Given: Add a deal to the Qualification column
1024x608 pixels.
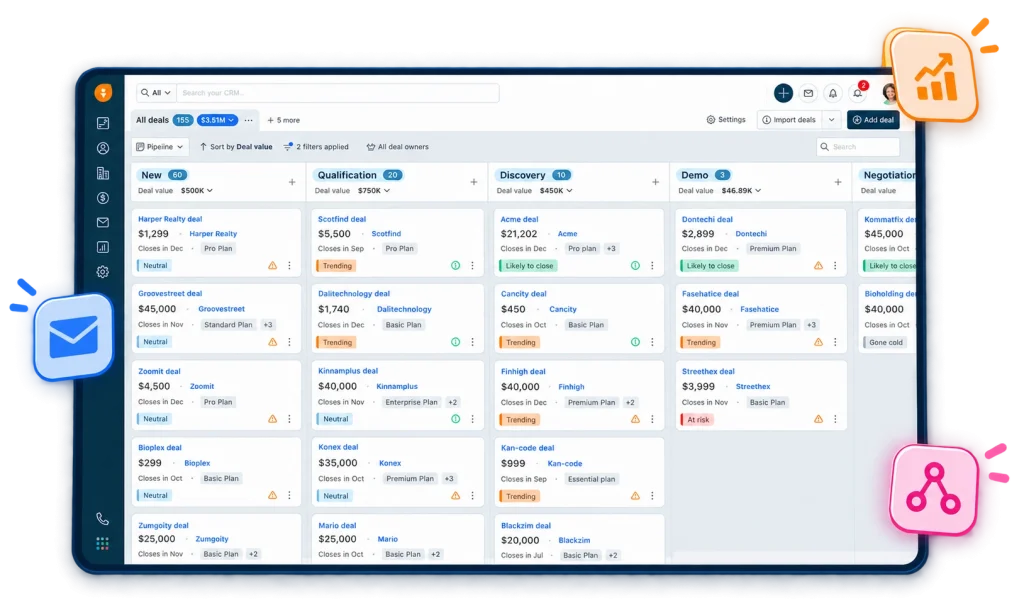Looking at the screenshot, I should [x=473, y=182].
